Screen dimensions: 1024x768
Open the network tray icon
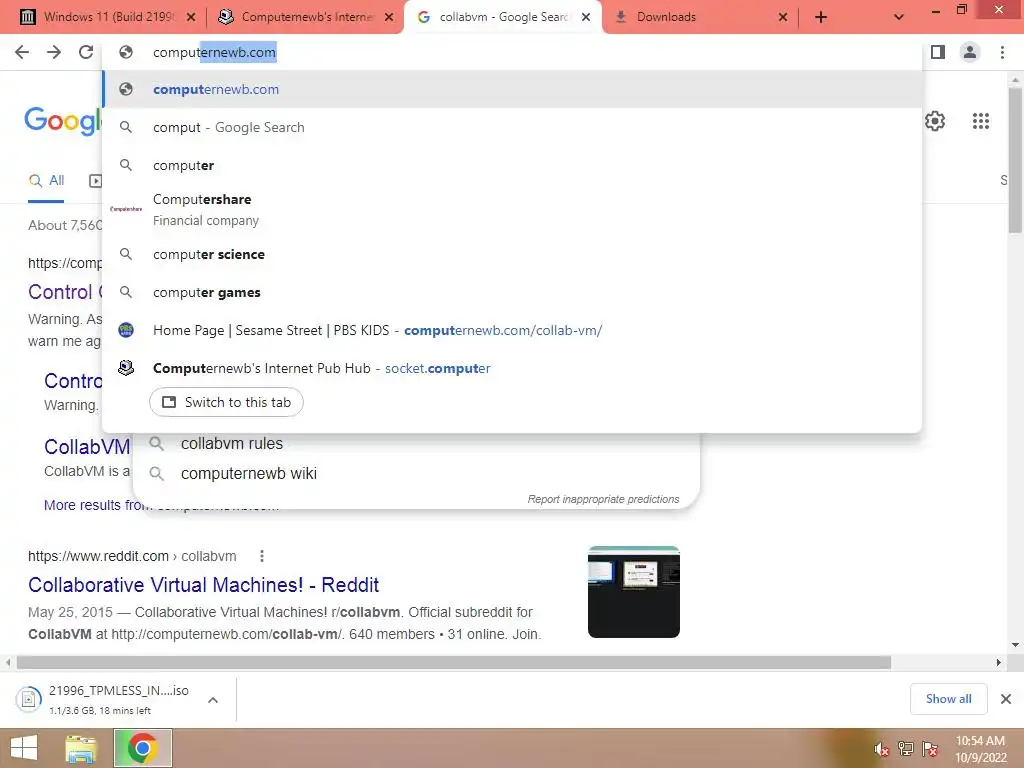pos(906,749)
